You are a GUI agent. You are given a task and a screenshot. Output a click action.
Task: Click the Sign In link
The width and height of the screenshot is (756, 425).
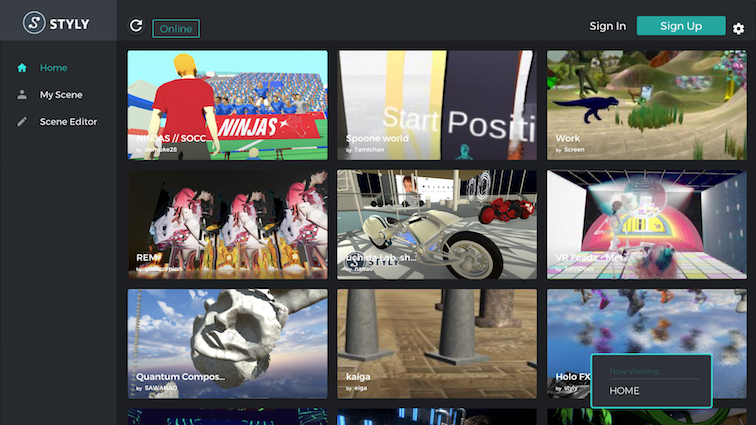pos(608,26)
